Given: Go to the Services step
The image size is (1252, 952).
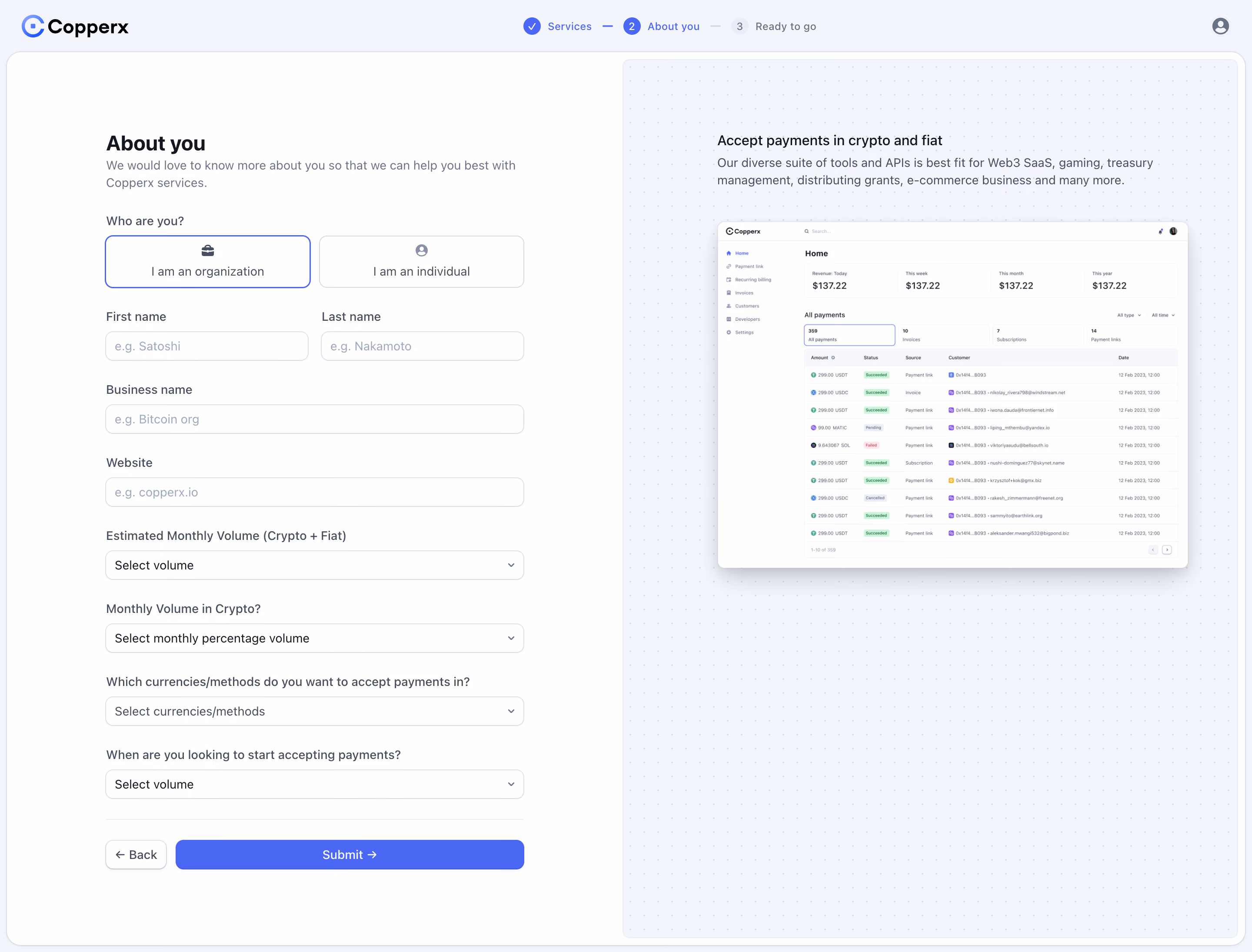Looking at the screenshot, I should [569, 26].
